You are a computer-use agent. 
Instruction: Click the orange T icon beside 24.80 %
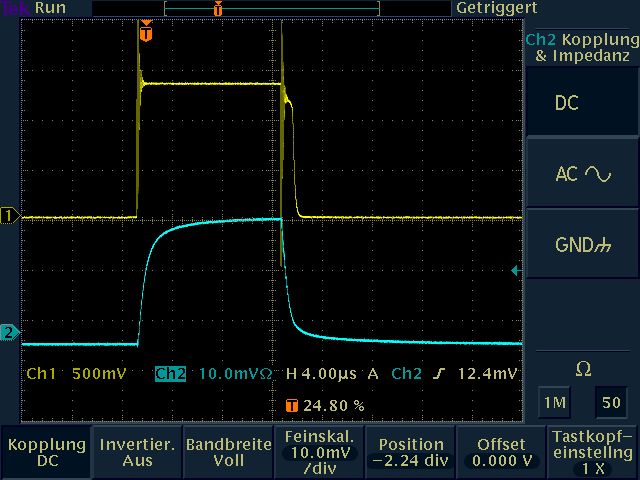pyautogui.click(x=291, y=406)
